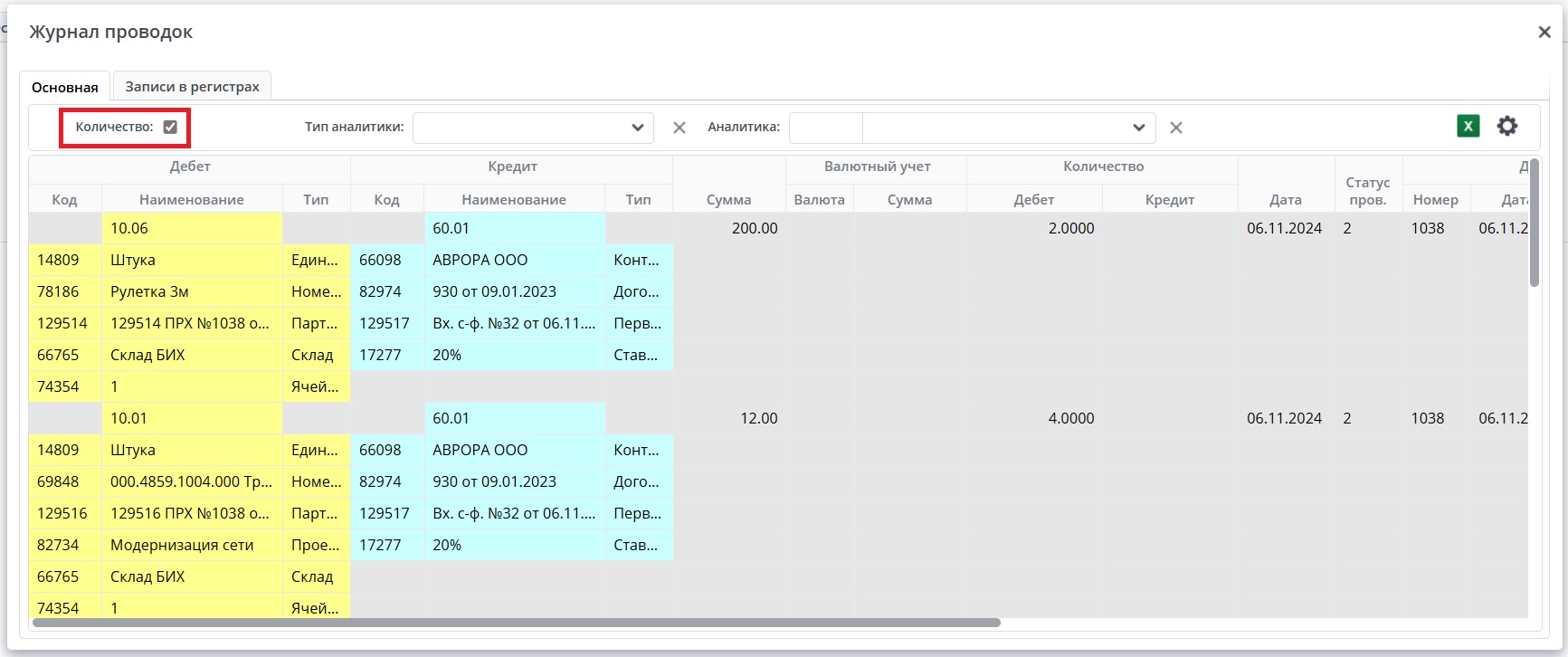
Task: Sort by the Сумма column header
Action: click(x=728, y=199)
